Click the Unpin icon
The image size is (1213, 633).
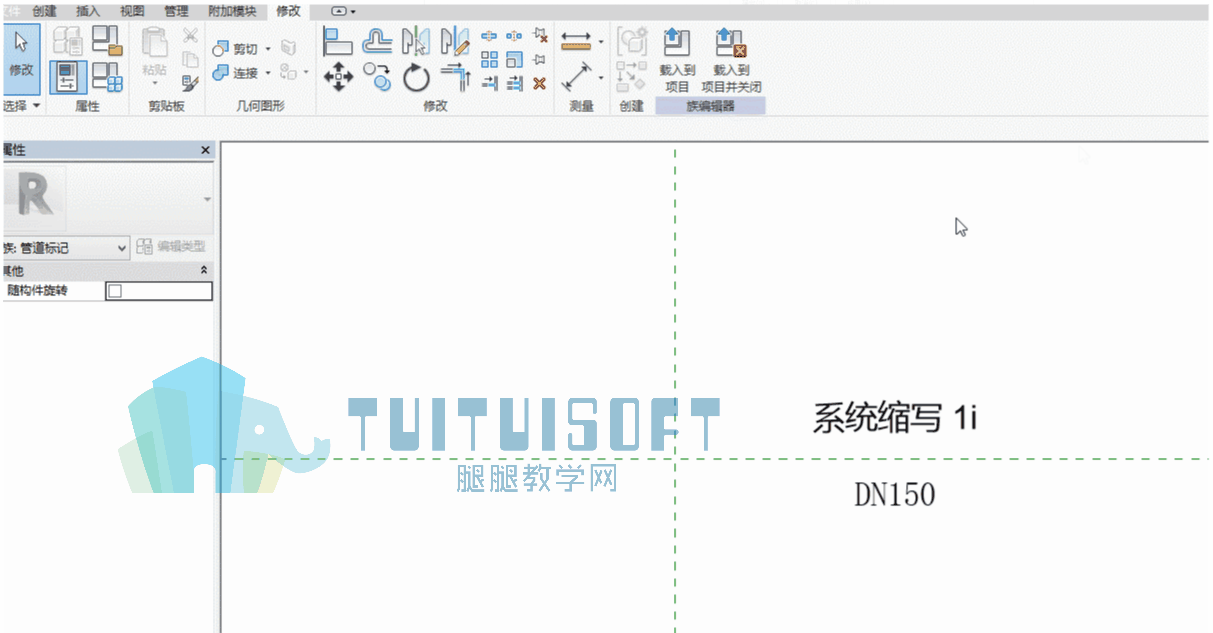(540, 36)
